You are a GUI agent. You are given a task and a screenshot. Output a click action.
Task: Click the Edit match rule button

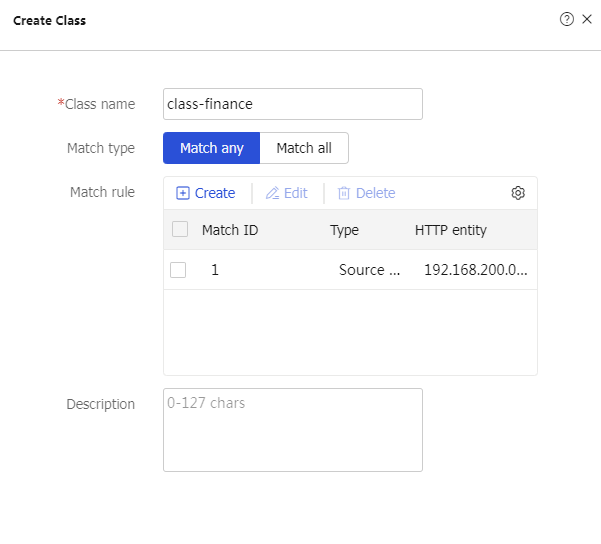coord(287,193)
